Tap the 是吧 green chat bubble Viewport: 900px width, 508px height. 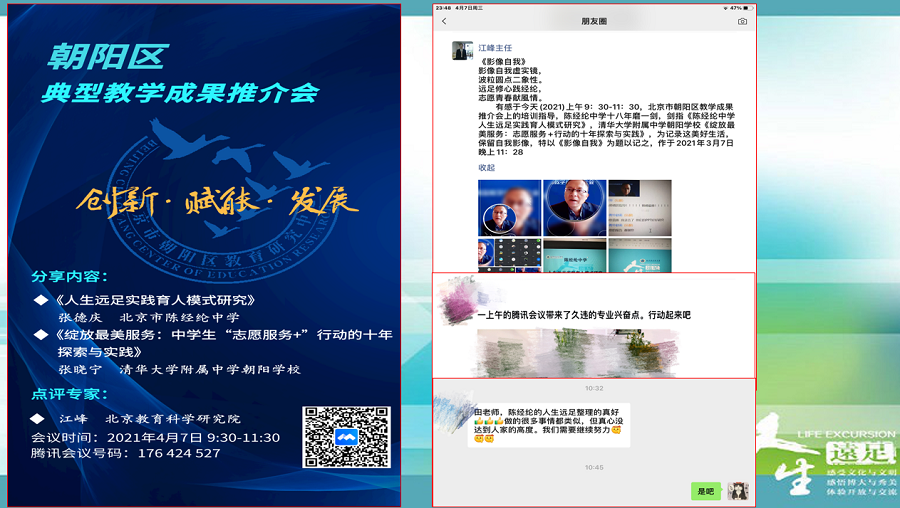(705, 491)
